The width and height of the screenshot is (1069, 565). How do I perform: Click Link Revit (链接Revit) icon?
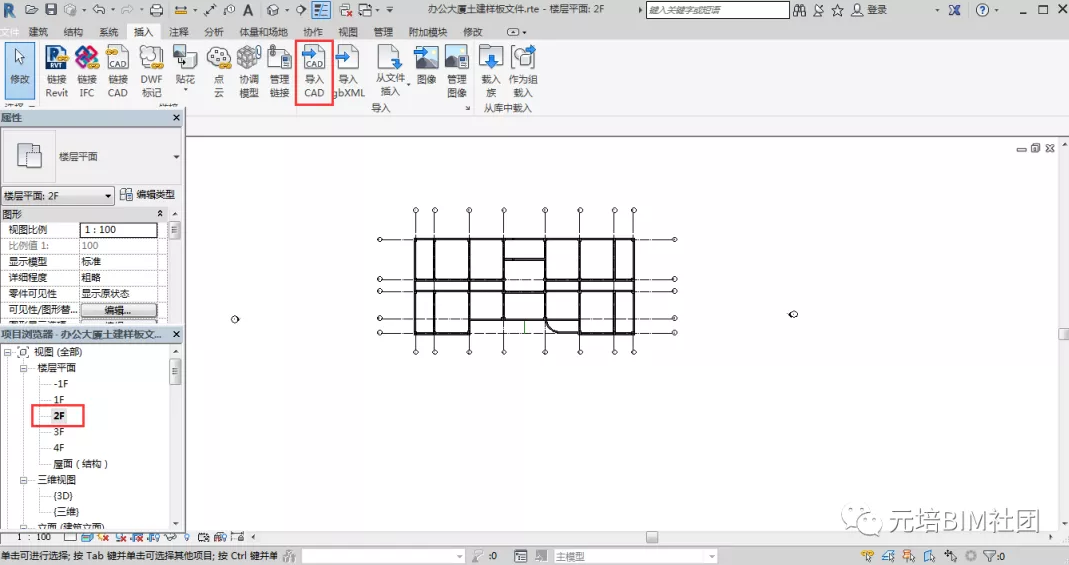57,70
